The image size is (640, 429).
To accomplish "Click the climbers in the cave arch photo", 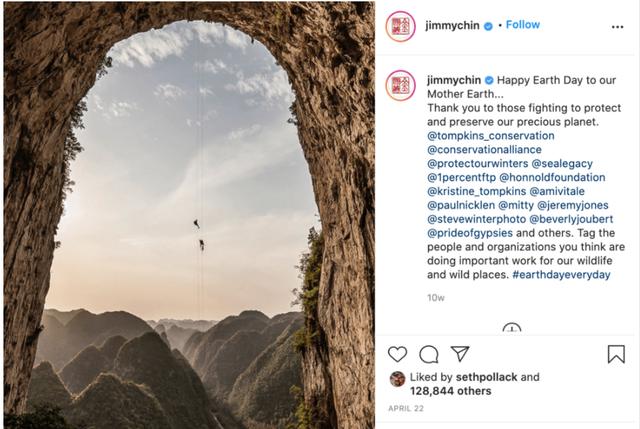I will (199, 236).
